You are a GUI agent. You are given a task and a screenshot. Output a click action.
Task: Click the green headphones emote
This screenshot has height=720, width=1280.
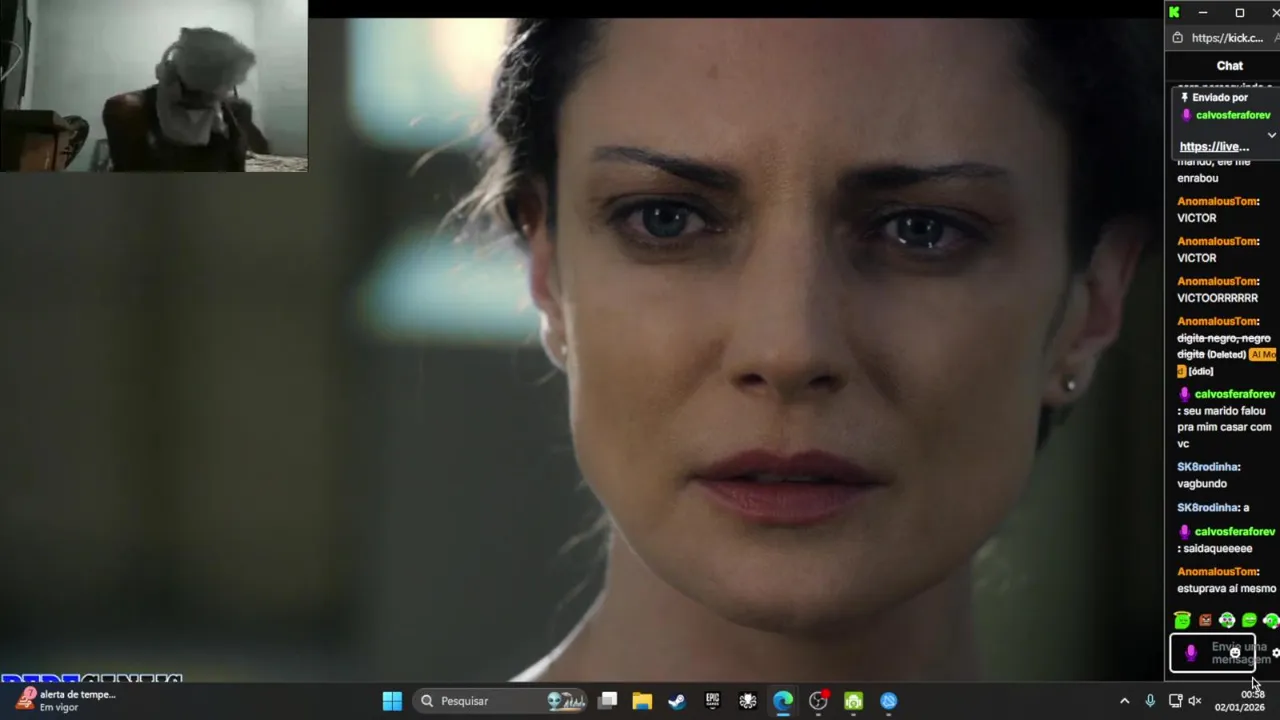[x=1227, y=621]
